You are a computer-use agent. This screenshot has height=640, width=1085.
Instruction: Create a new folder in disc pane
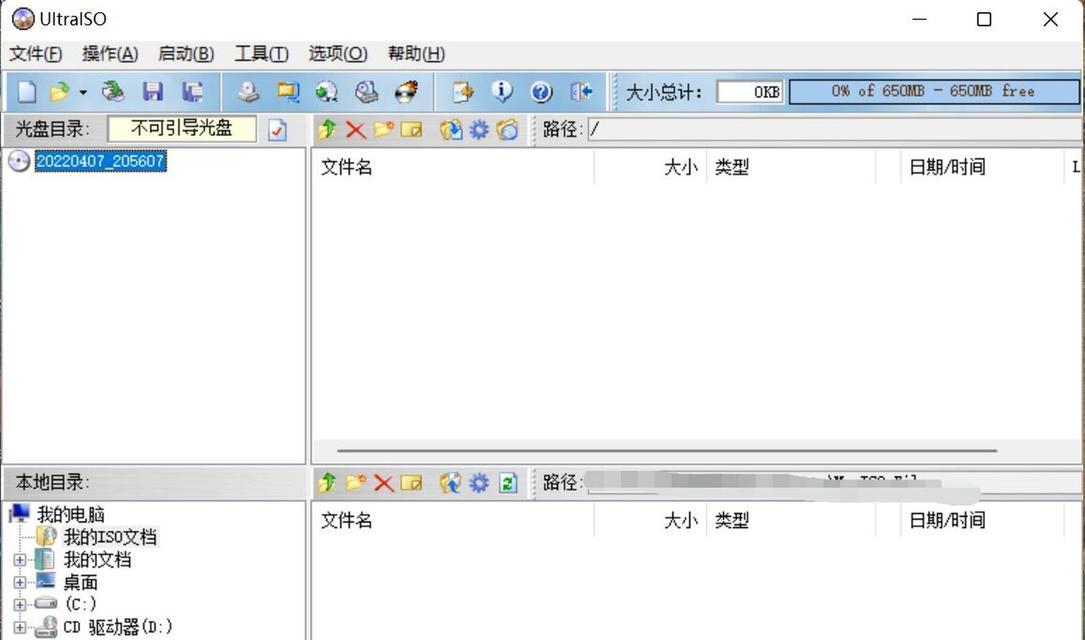tap(383, 129)
